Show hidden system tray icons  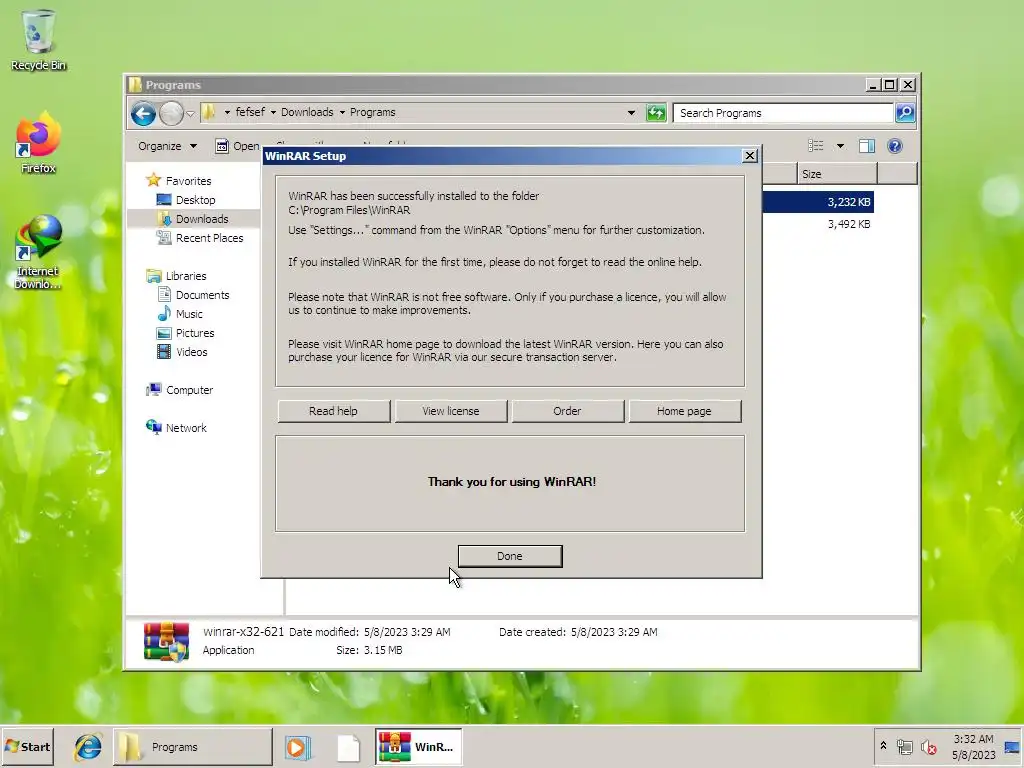pos(883,746)
